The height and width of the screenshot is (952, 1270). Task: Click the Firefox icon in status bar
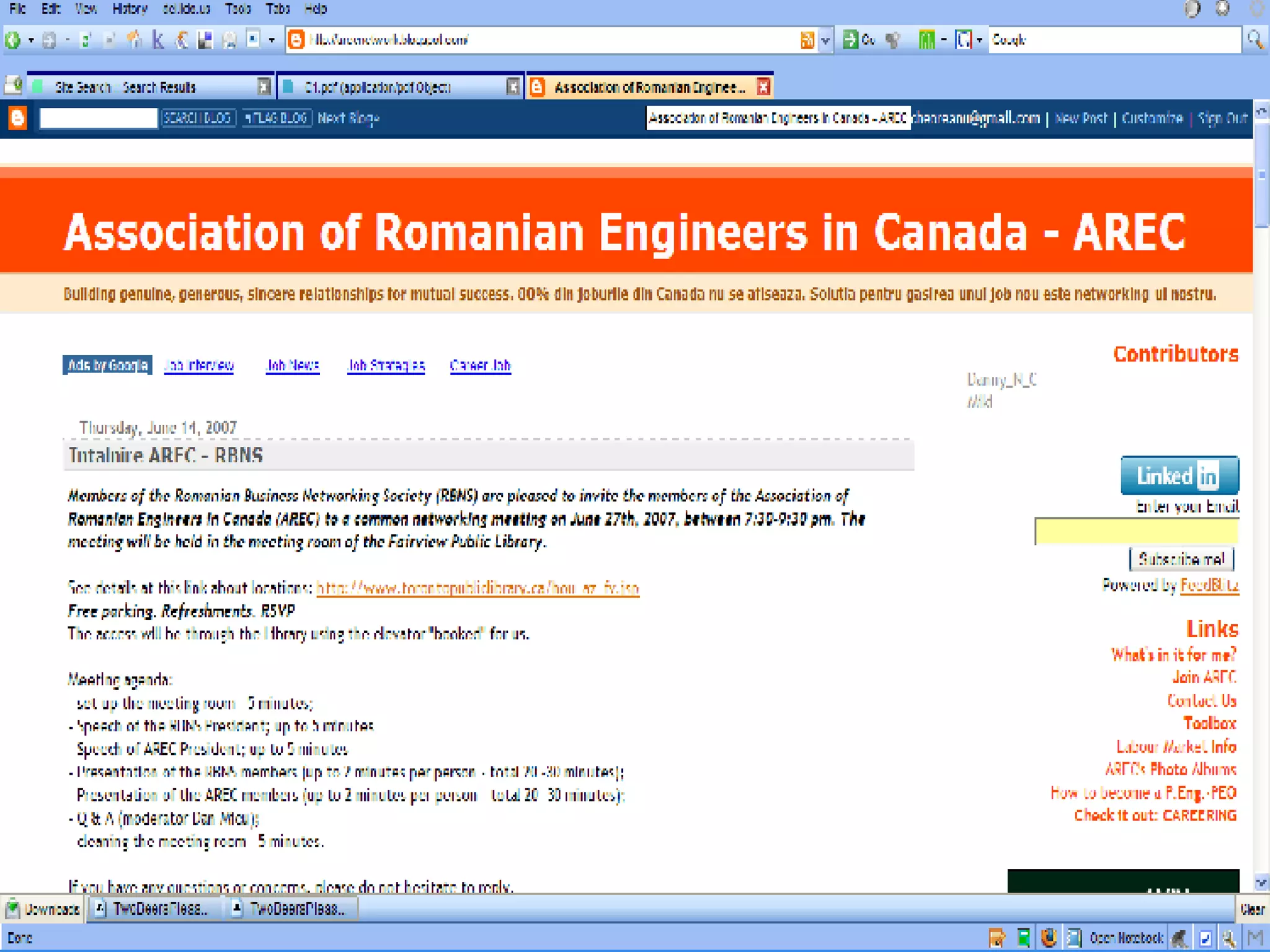point(1049,938)
